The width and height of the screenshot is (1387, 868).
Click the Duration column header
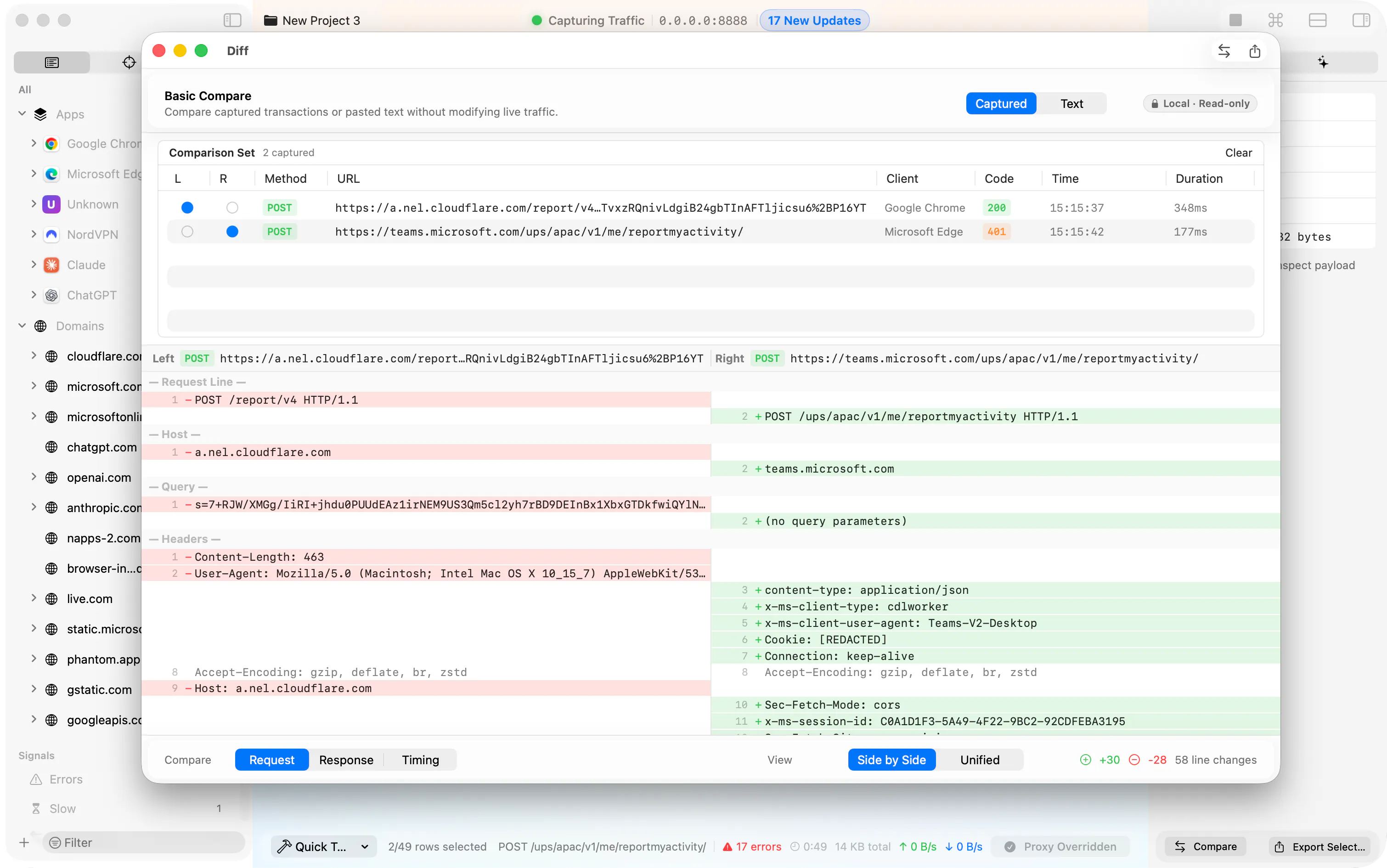(1199, 179)
